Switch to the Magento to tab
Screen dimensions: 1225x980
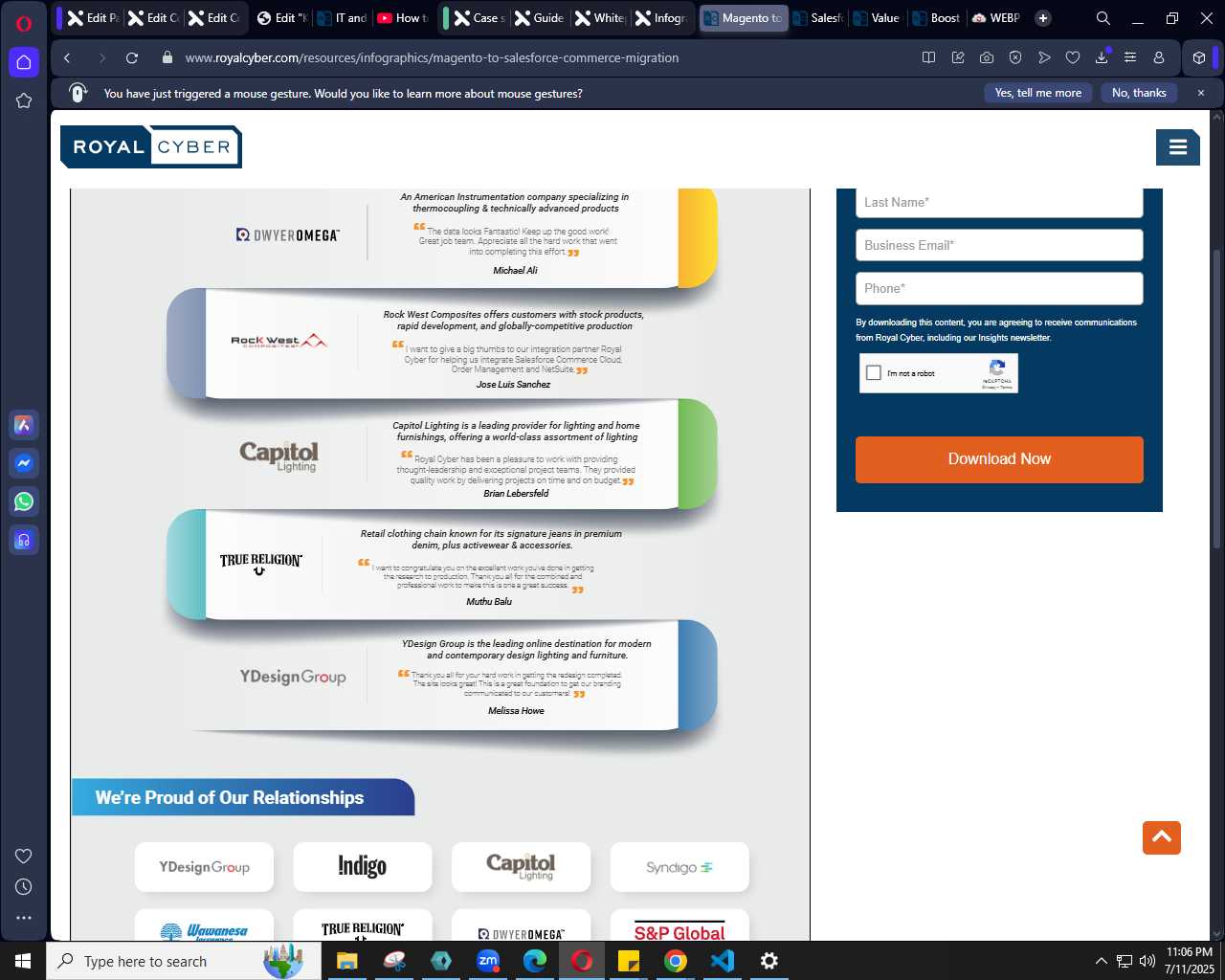tap(744, 18)
